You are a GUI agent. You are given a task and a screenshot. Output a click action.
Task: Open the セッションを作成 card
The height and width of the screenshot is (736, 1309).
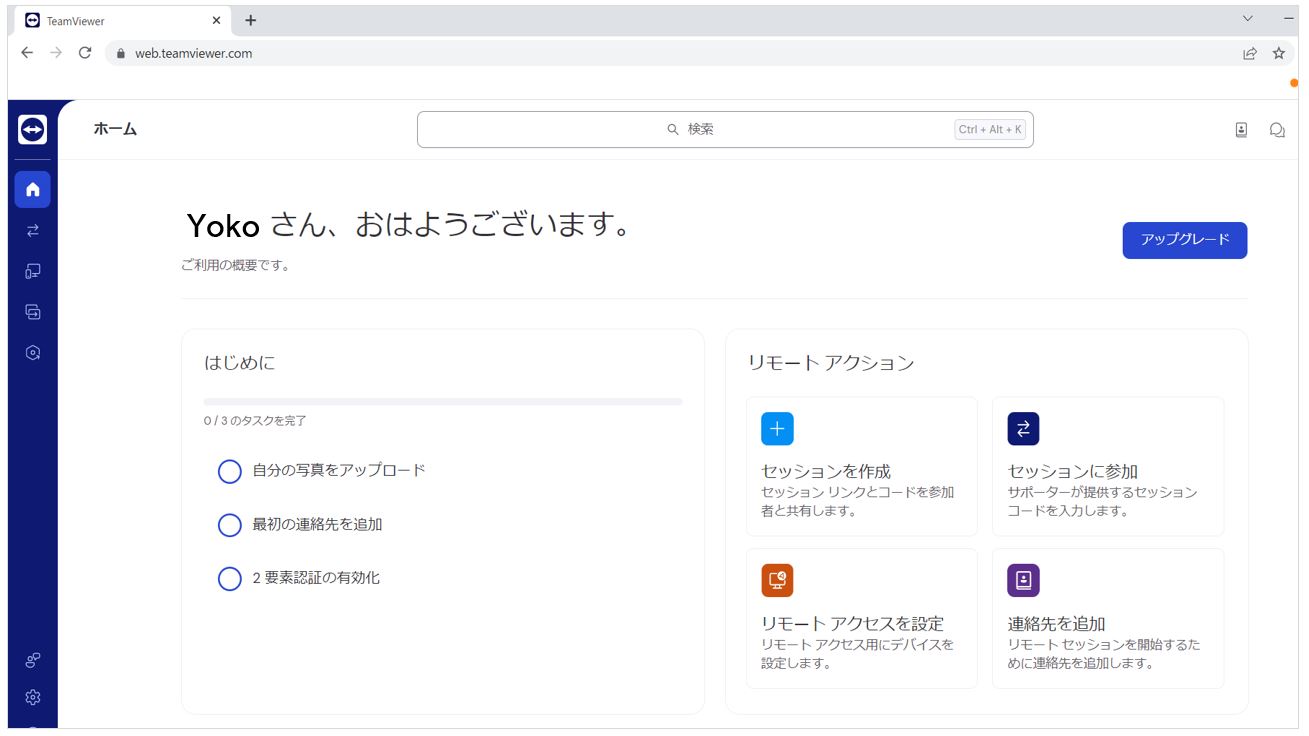[860, 465]
